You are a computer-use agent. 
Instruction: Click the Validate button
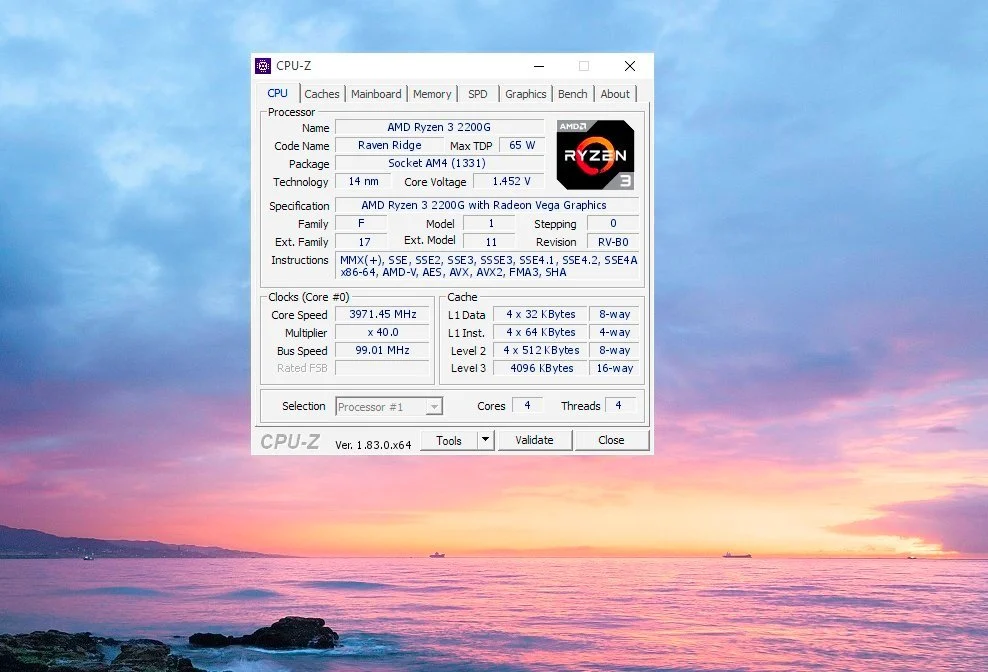click(534, 440)
